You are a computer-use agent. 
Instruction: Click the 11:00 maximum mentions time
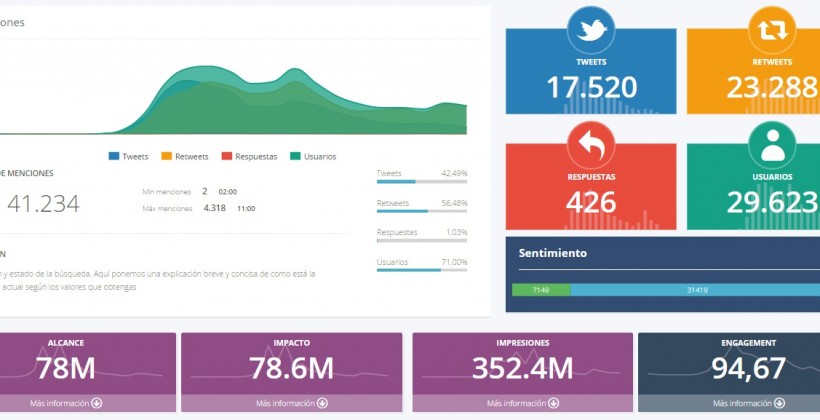pyautogui.click(x=246, y=208)
